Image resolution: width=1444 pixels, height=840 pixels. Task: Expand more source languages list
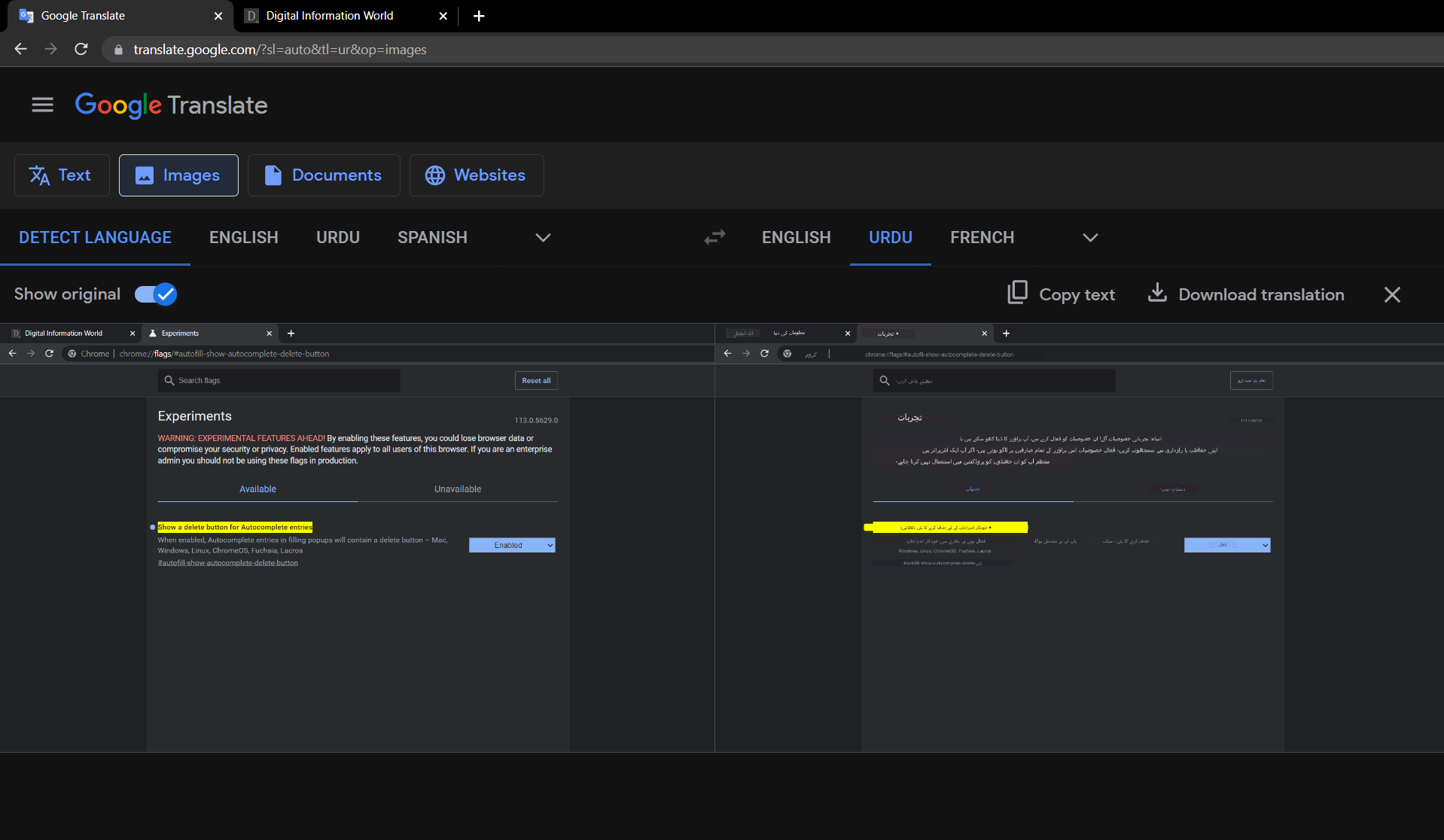tap(543, 238)
